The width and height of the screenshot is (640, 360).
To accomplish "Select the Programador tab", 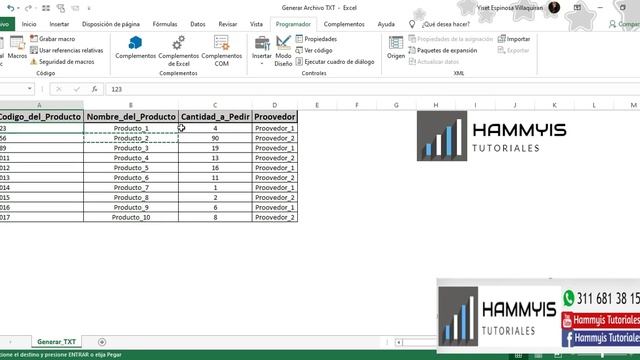I will pyautogui.click(x=293, y=24).
